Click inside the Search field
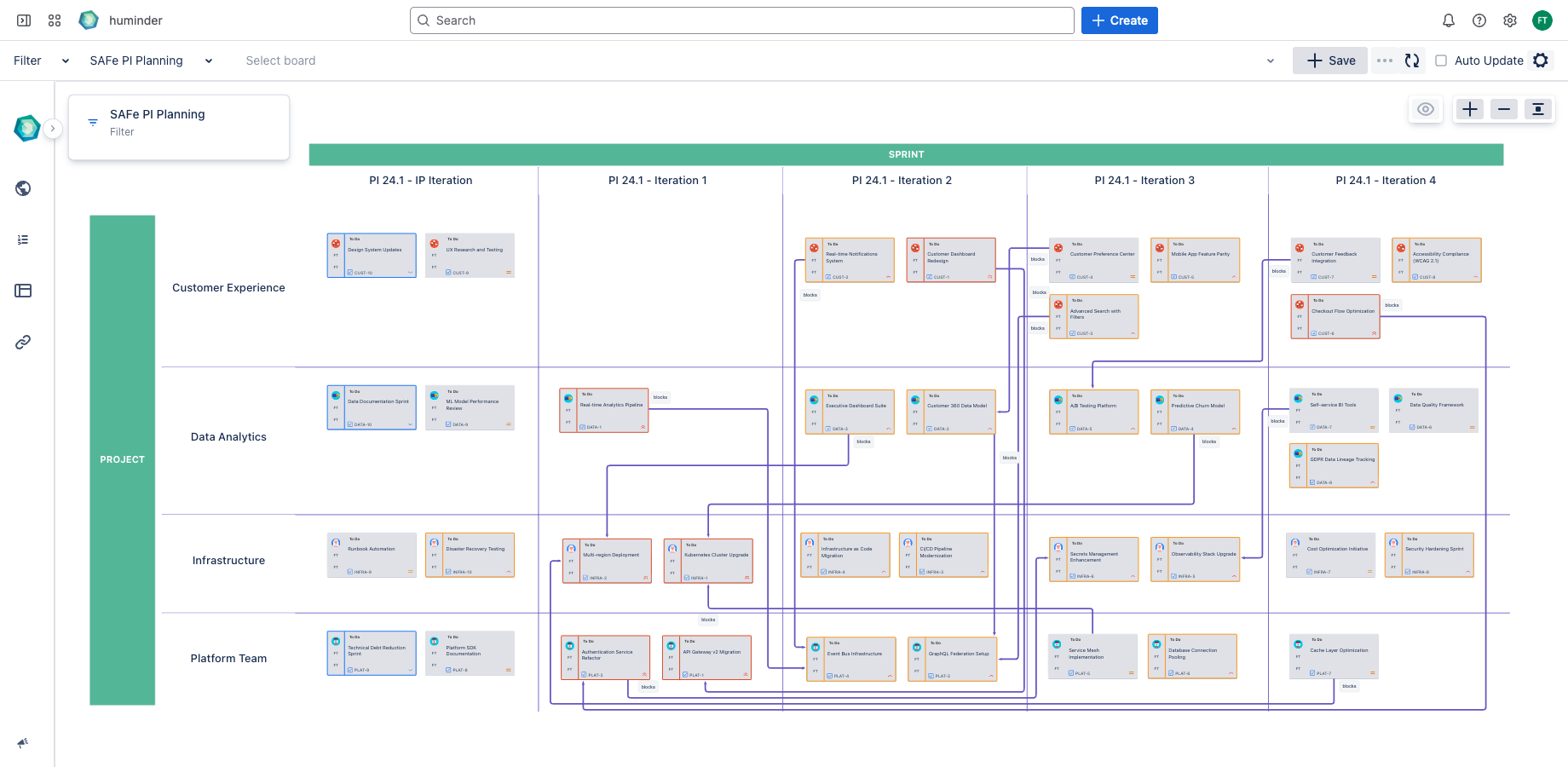Screen dimensions: 1568x767 pyautogui.click(x=741, y=20)
